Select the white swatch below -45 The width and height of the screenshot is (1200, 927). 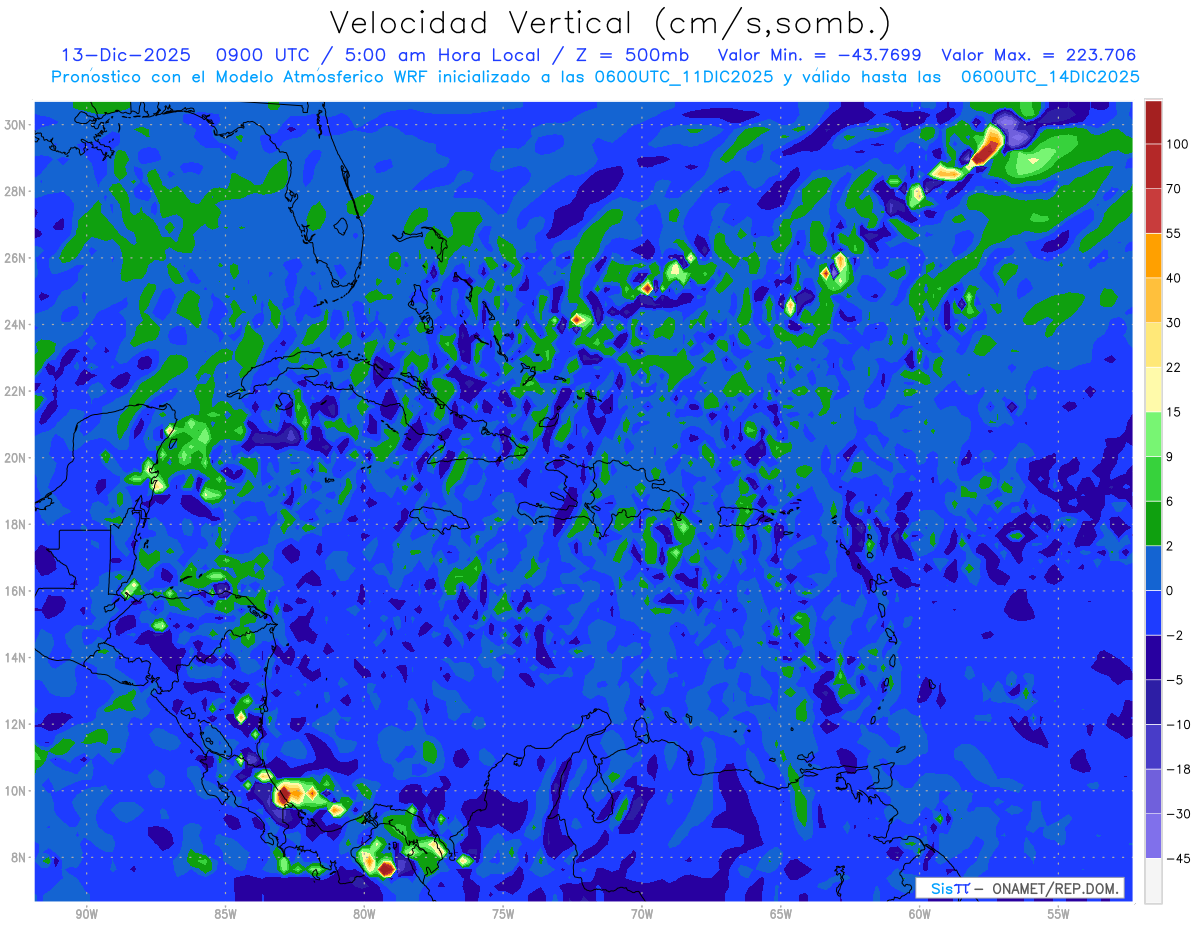pyautogui.click(x=1153, y=881)
